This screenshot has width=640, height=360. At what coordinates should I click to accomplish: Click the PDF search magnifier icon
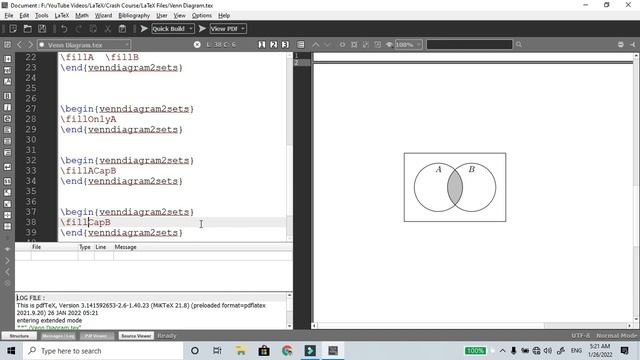[519, 44]
